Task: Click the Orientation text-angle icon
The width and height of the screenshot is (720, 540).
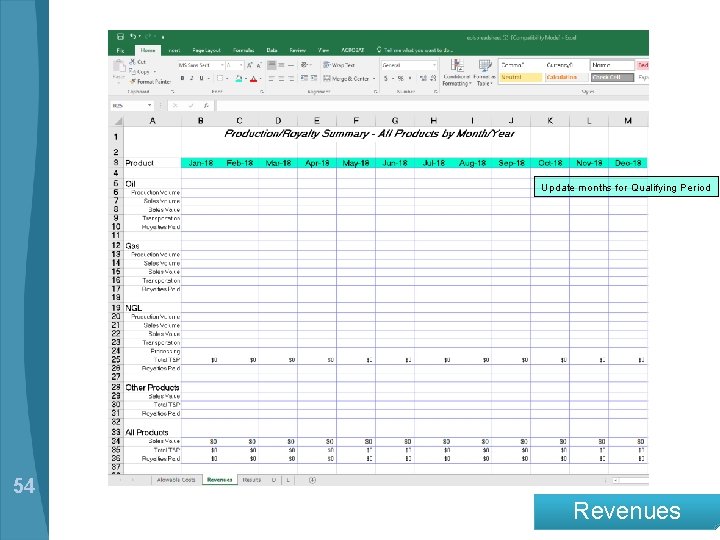Action: (x=304, y=65)
